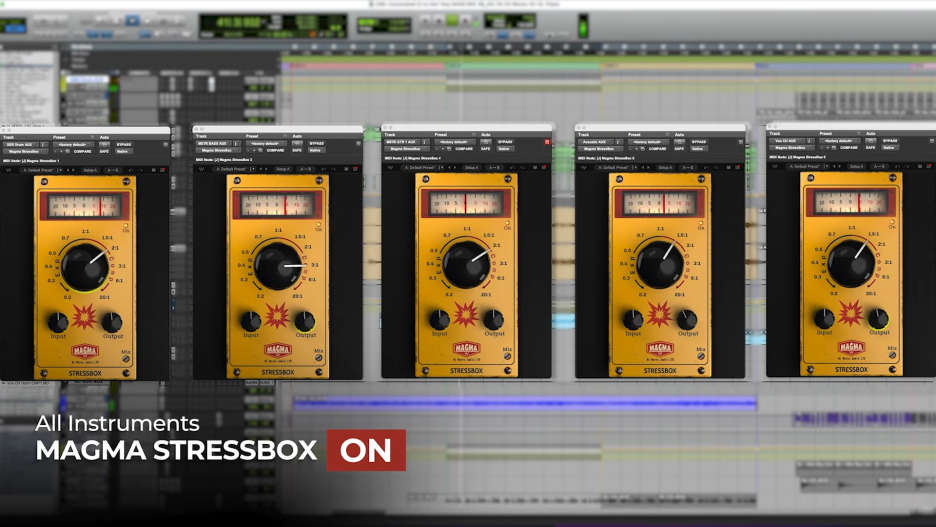Click the starburst emblem on Vox Ctrl AUX StressBox
The width and height of the screenshot is (936, 527).
coord(851,313)
